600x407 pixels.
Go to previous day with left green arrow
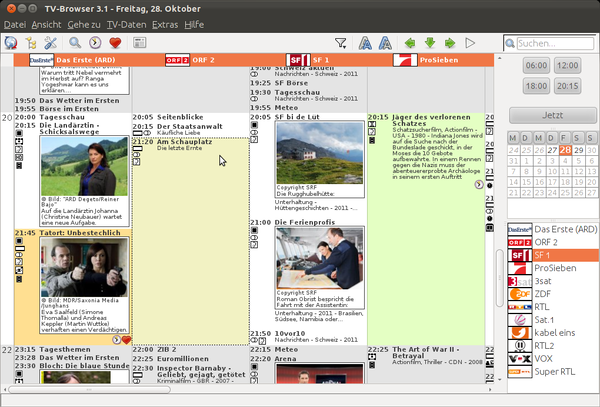tap(409, 43)
